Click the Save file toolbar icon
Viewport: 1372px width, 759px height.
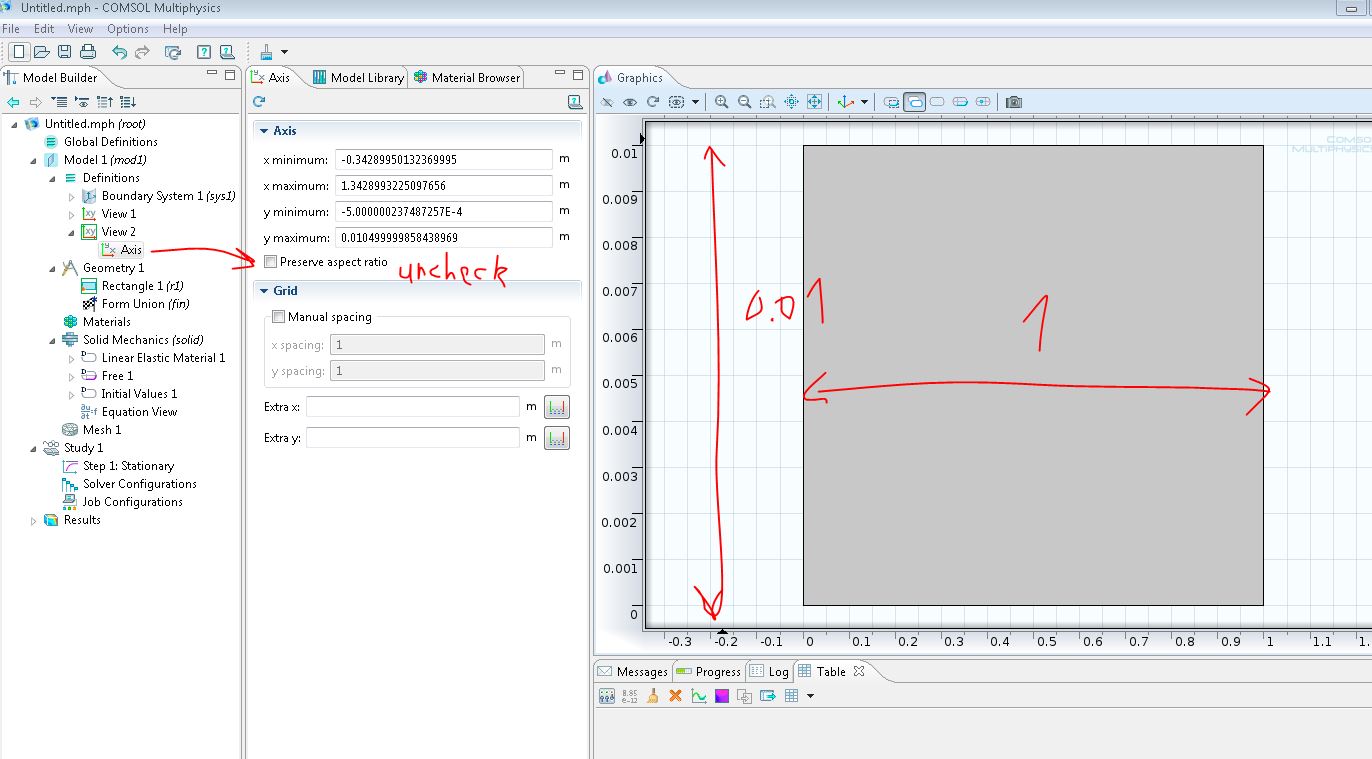[x=64, y=52]
